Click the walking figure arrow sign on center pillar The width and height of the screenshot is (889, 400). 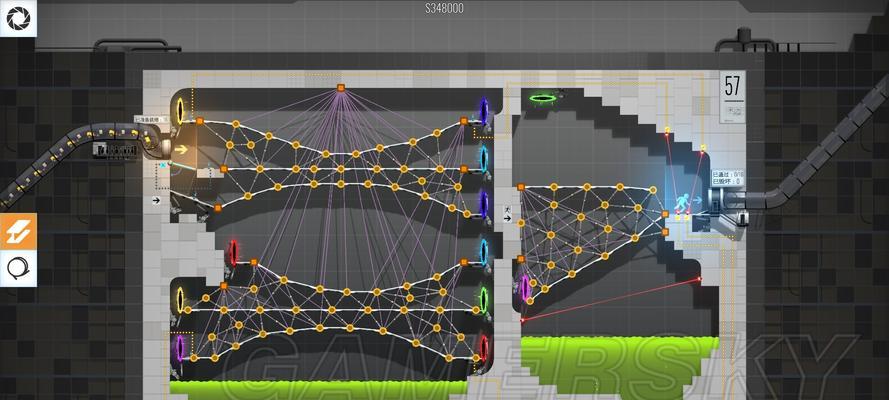507,214
